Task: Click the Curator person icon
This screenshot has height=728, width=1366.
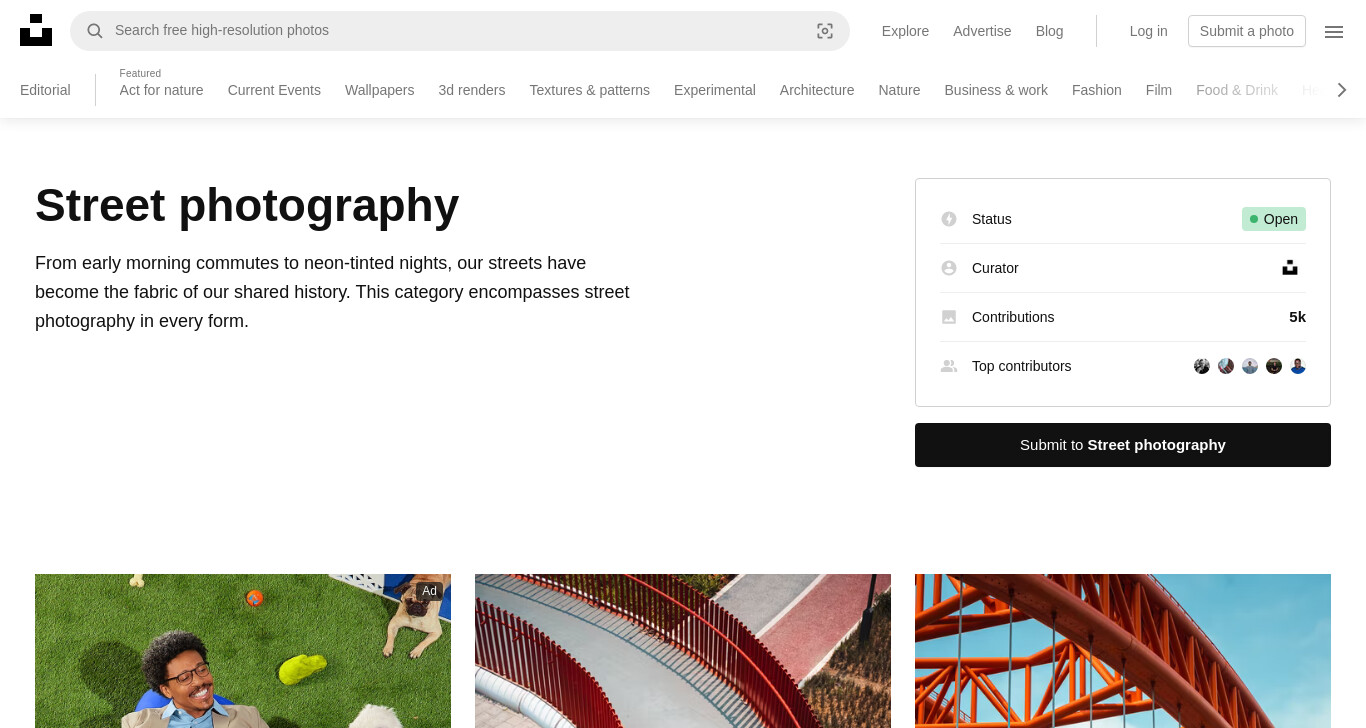Action: coord(949,268)
